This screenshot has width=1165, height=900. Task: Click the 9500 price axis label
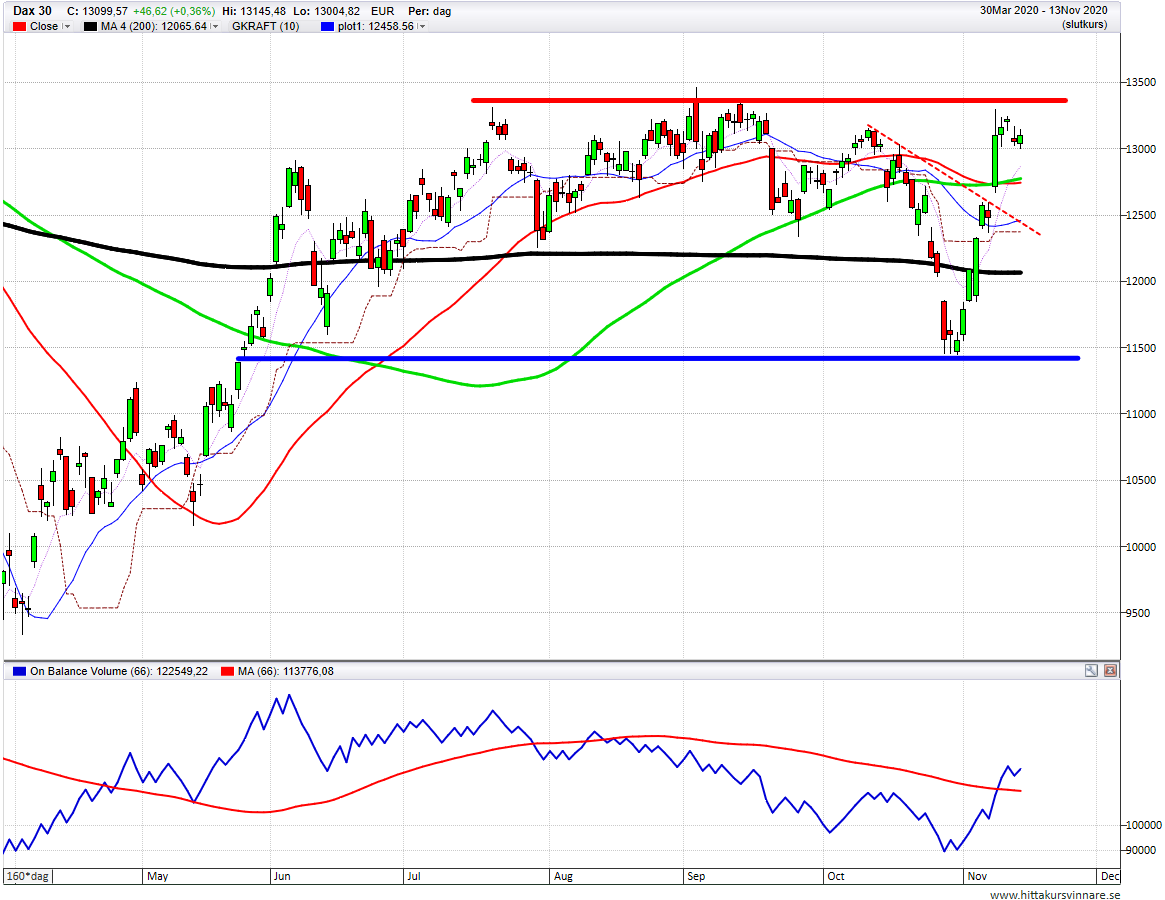tap(1138, 613)
